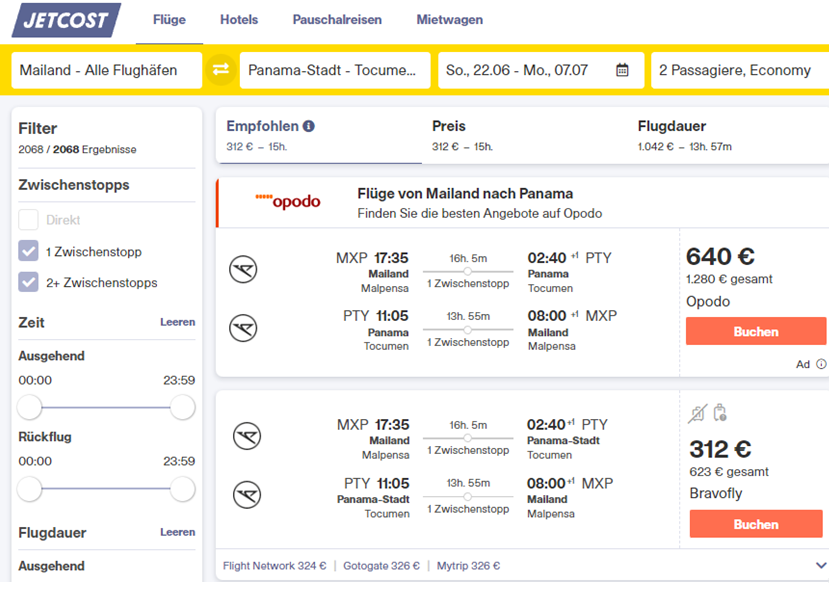
Task: Click the 312 € price in Bravofly card
Action: coord(720,450)
